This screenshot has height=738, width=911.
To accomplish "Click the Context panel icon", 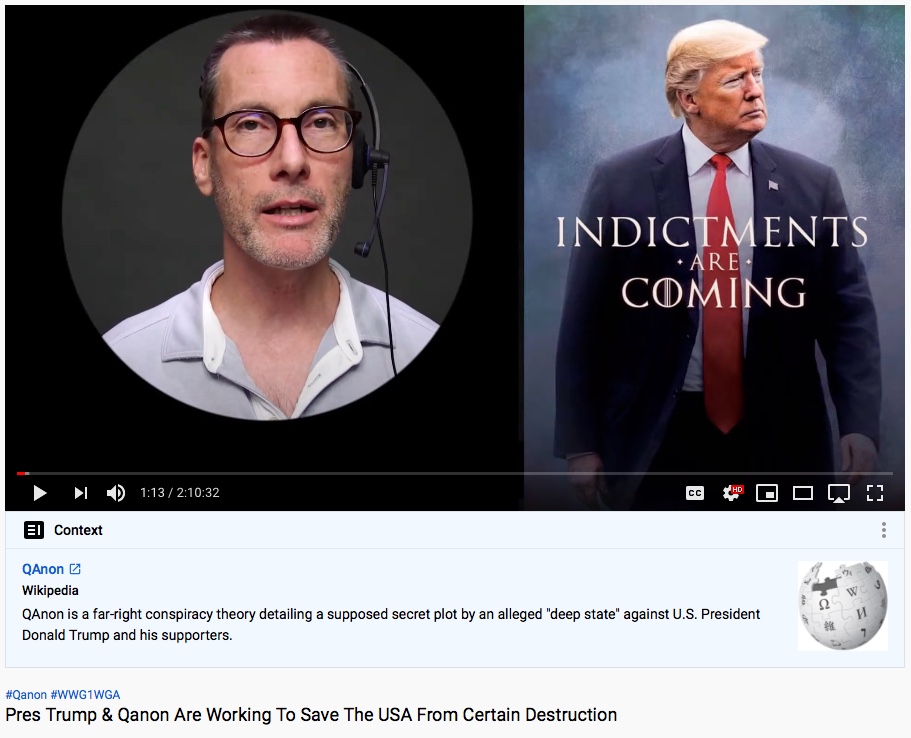I will coord(34,530).
